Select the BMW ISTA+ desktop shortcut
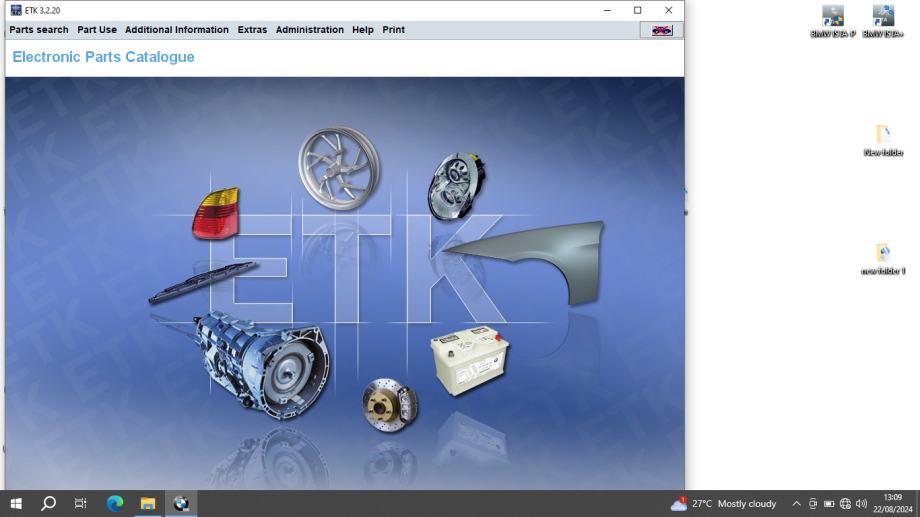 [883, 22]
